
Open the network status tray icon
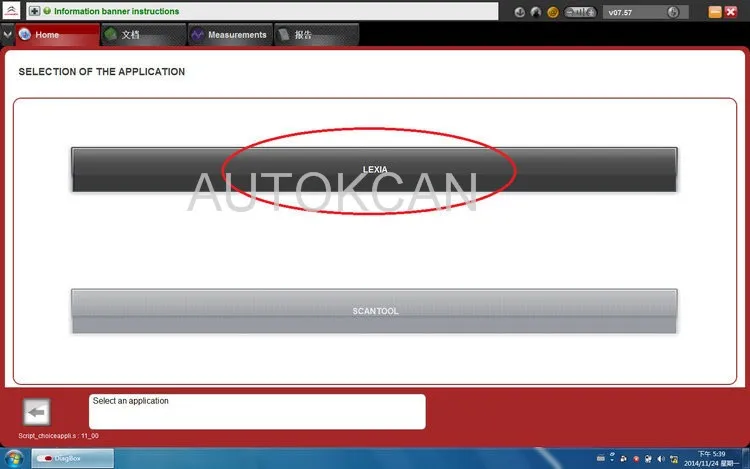click(674, 459)
